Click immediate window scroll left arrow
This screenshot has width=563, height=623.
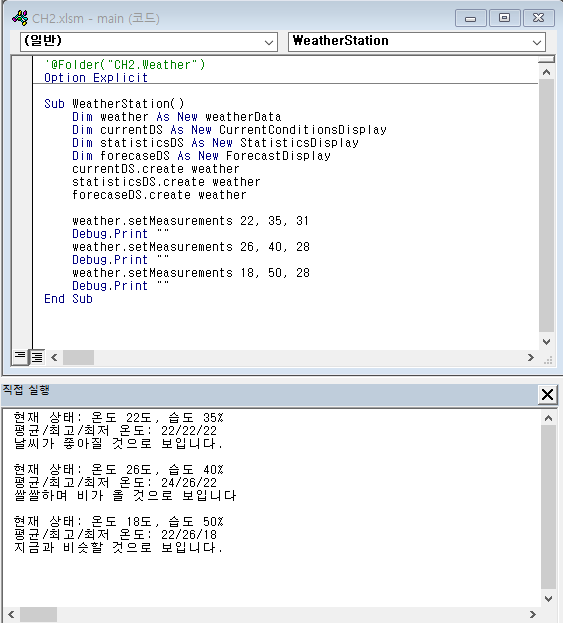11,615
